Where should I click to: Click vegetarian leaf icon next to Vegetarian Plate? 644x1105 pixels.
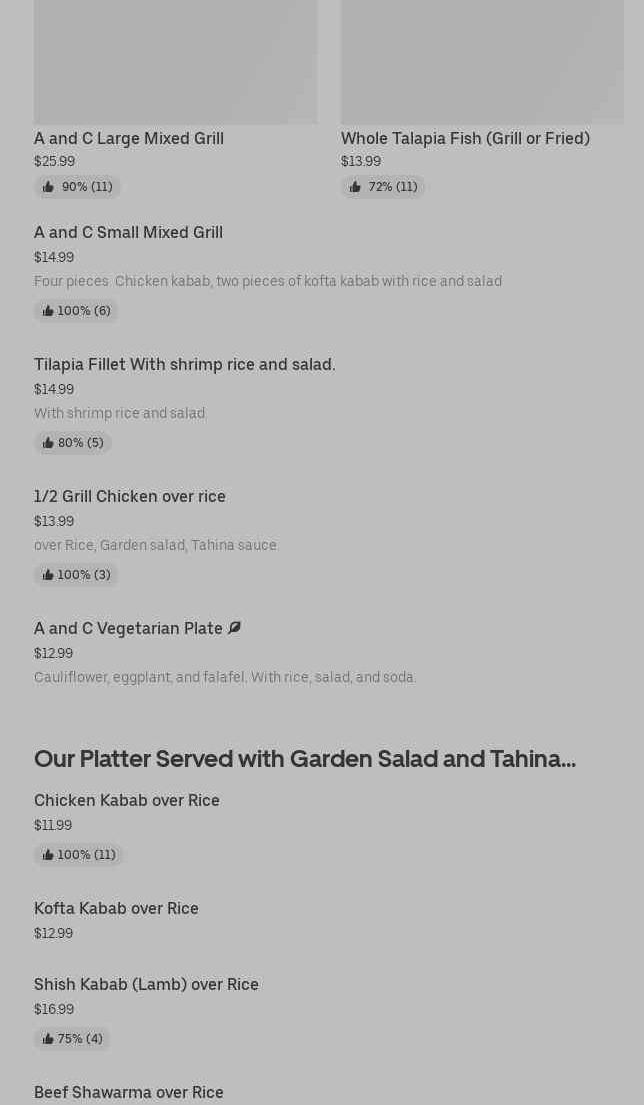(234, 628)
